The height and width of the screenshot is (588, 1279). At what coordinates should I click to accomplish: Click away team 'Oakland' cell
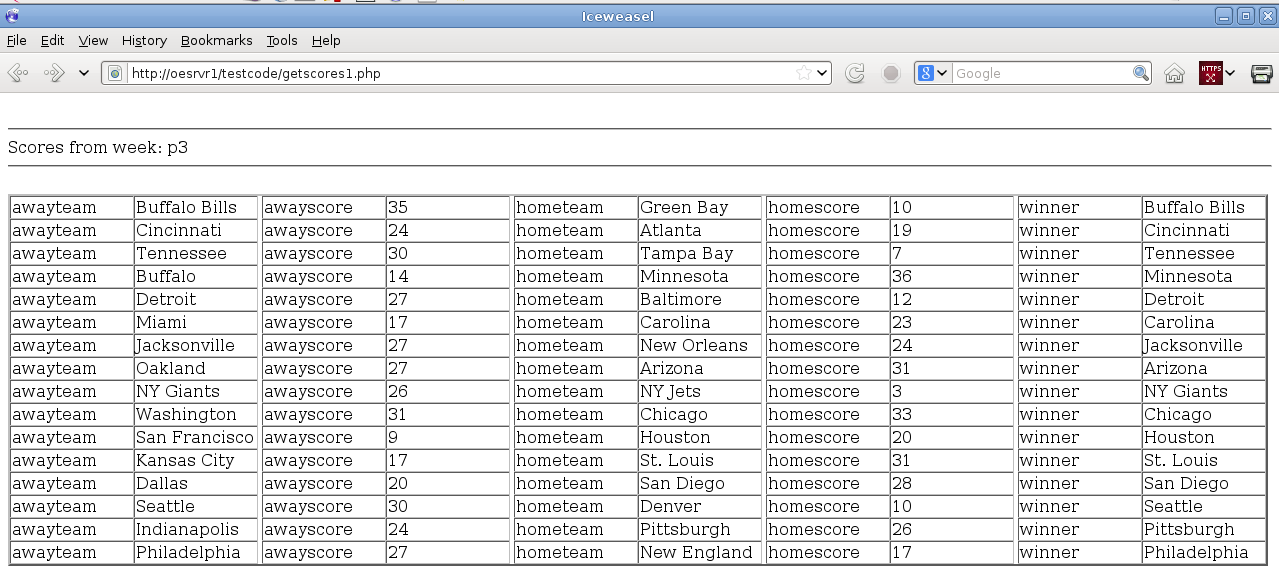point(196,368)
